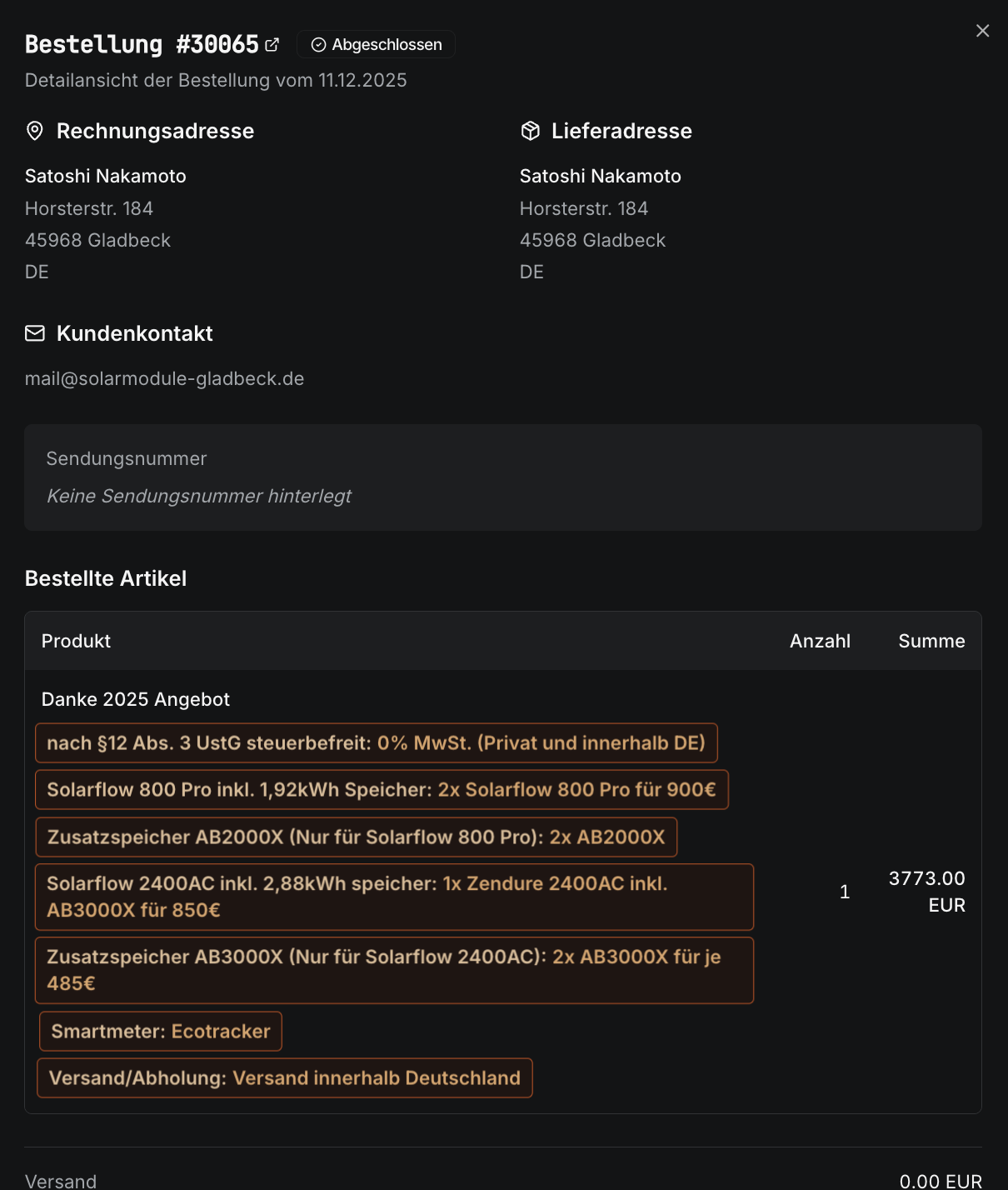Click the envelope icon beside Kundenkontakt

tap(35, 333)
